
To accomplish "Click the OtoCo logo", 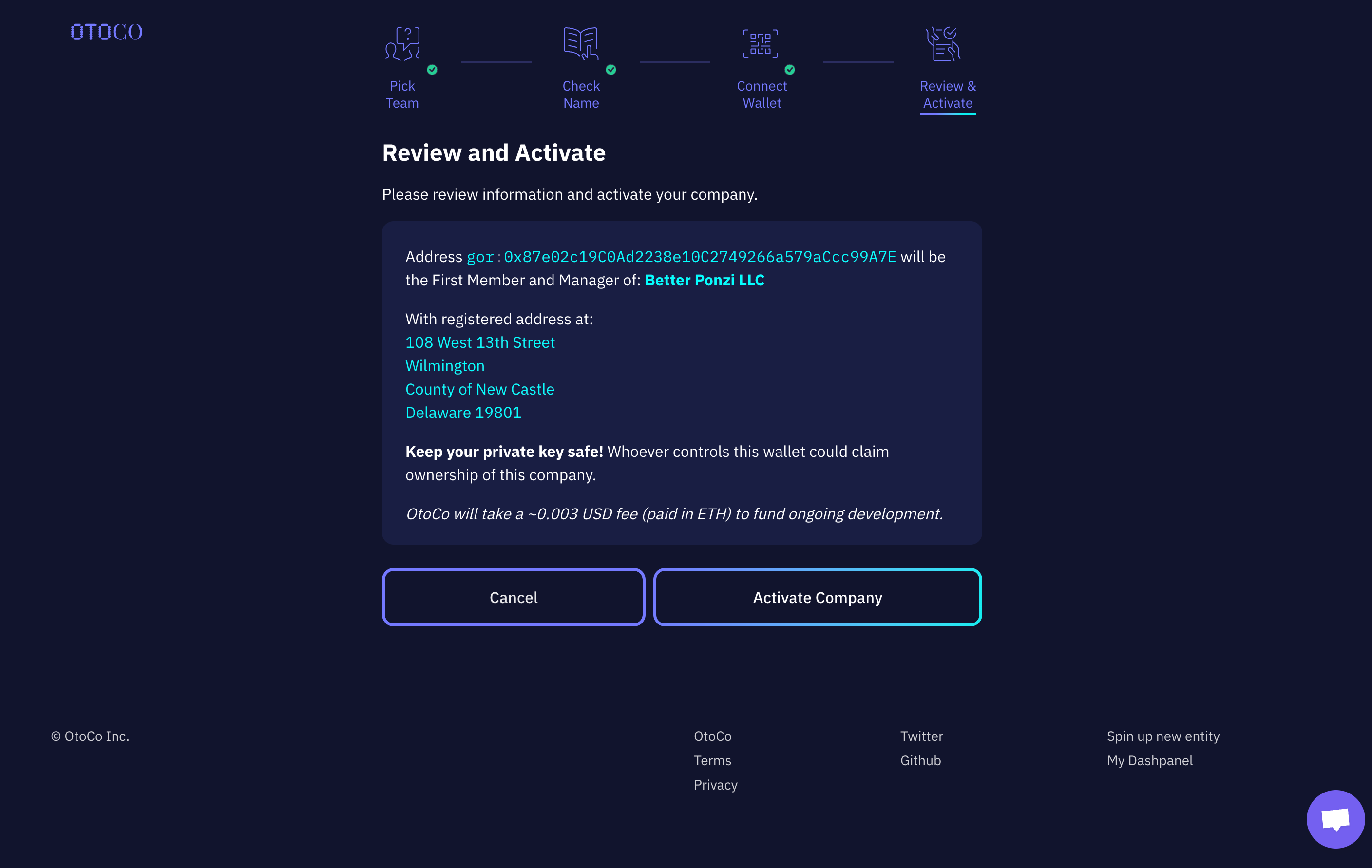I will tap(107, 32).
